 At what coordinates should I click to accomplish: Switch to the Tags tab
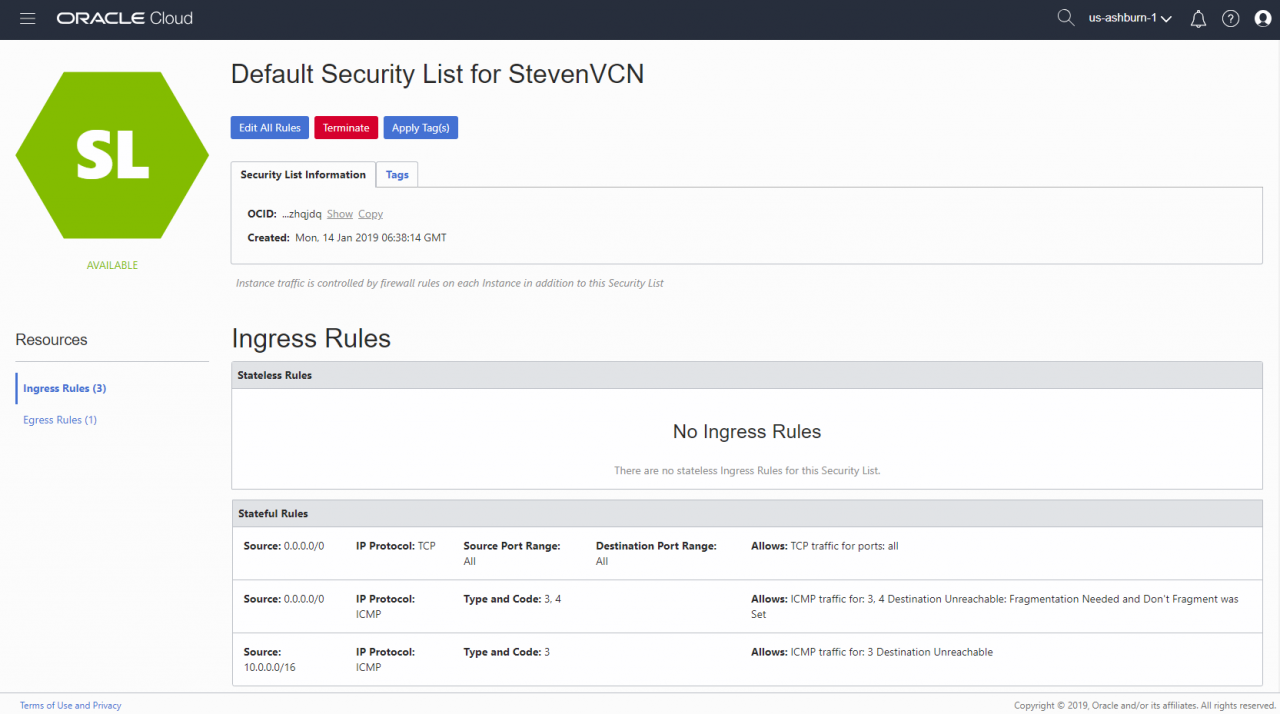[397, 175]
